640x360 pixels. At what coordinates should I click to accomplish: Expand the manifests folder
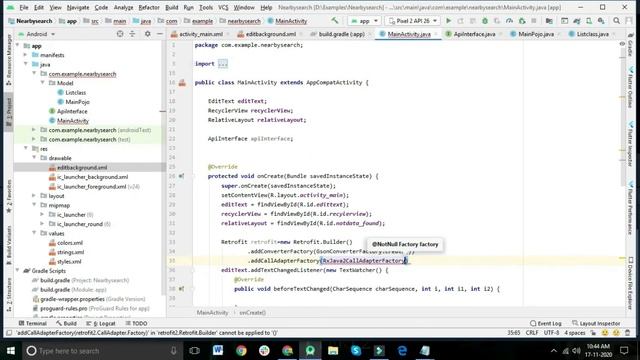point(26,55)
